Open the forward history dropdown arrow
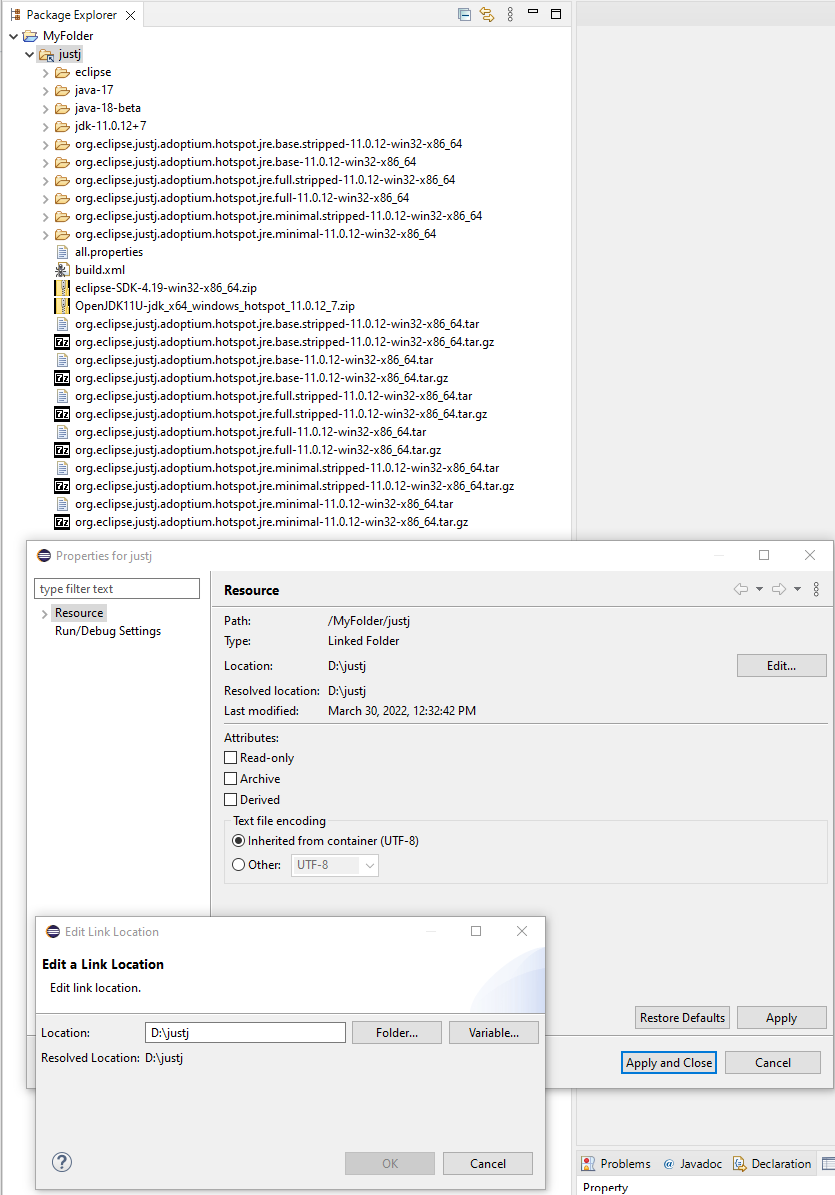The height and width of the screenshot is (1195, 835). (x=796, y=589)
